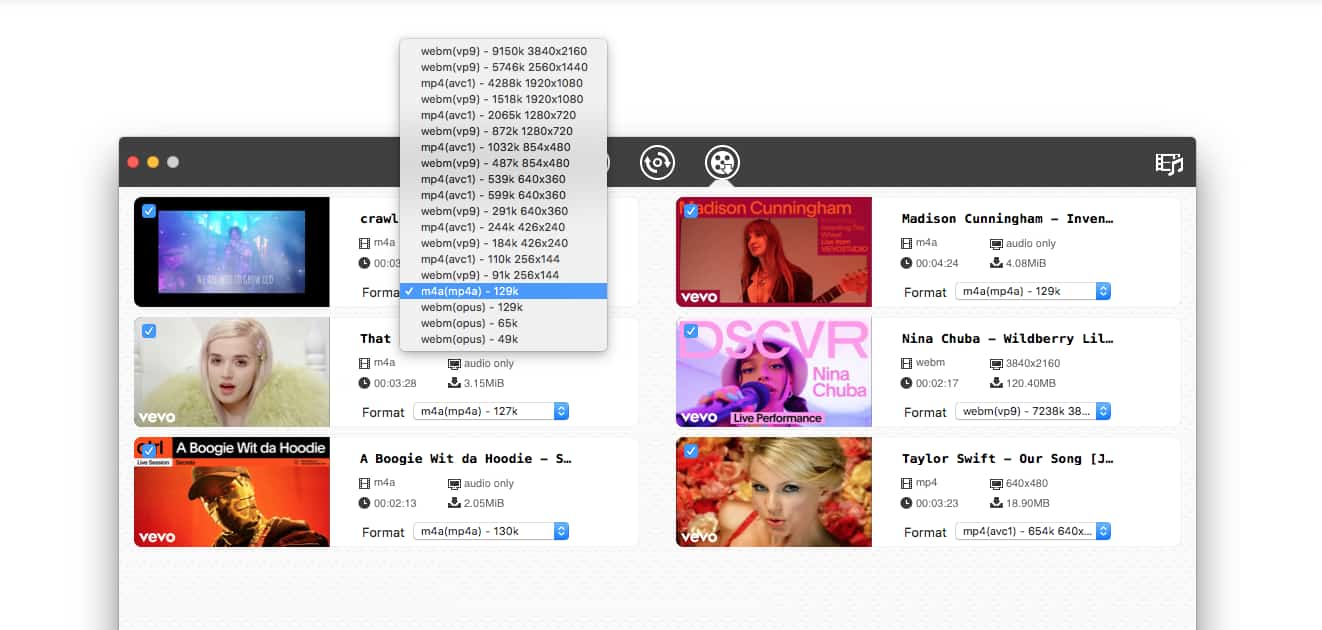Click the monitor icon in the That card
This screenshot has width=1322, height=630.
point(454,363)
